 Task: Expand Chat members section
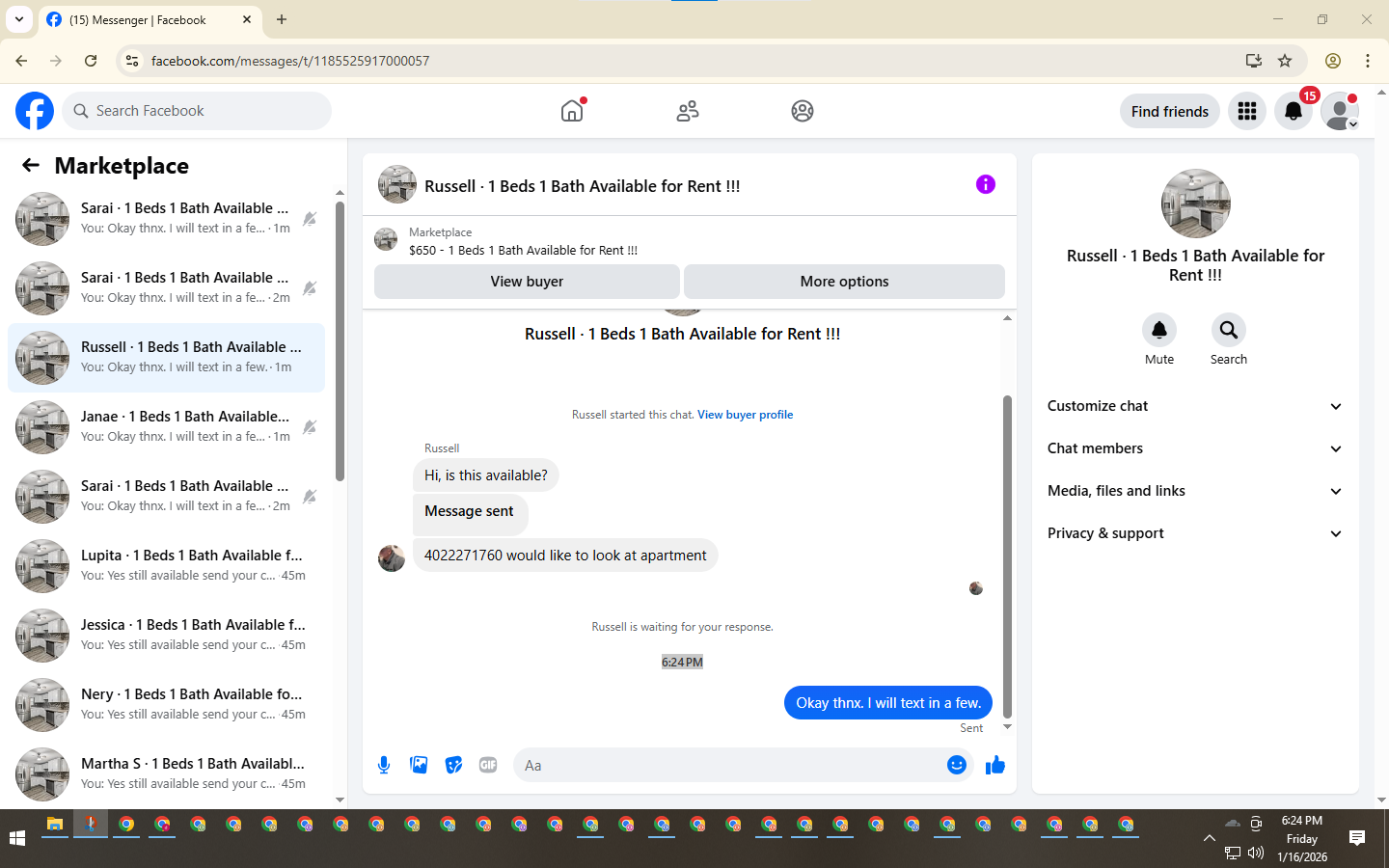point(1195,448)
